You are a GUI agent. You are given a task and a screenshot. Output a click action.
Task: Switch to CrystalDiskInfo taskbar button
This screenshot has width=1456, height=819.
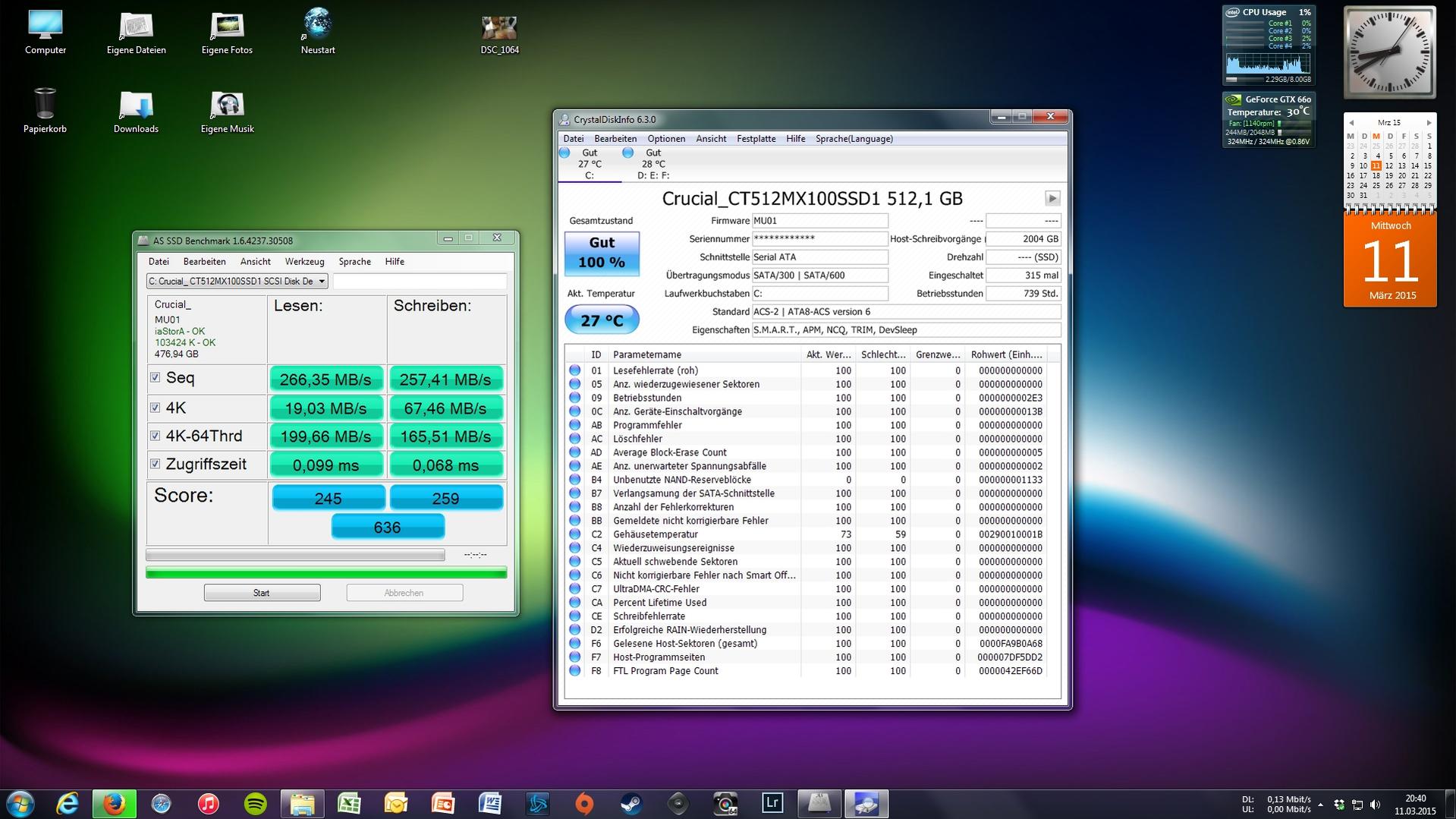866,803
